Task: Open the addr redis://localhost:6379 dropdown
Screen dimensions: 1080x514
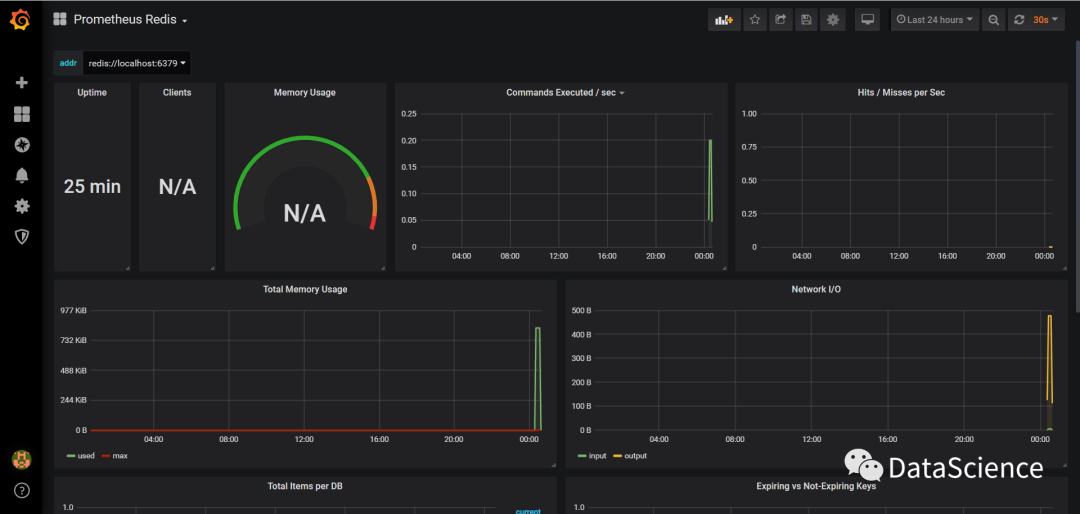Action: [137, 63]
